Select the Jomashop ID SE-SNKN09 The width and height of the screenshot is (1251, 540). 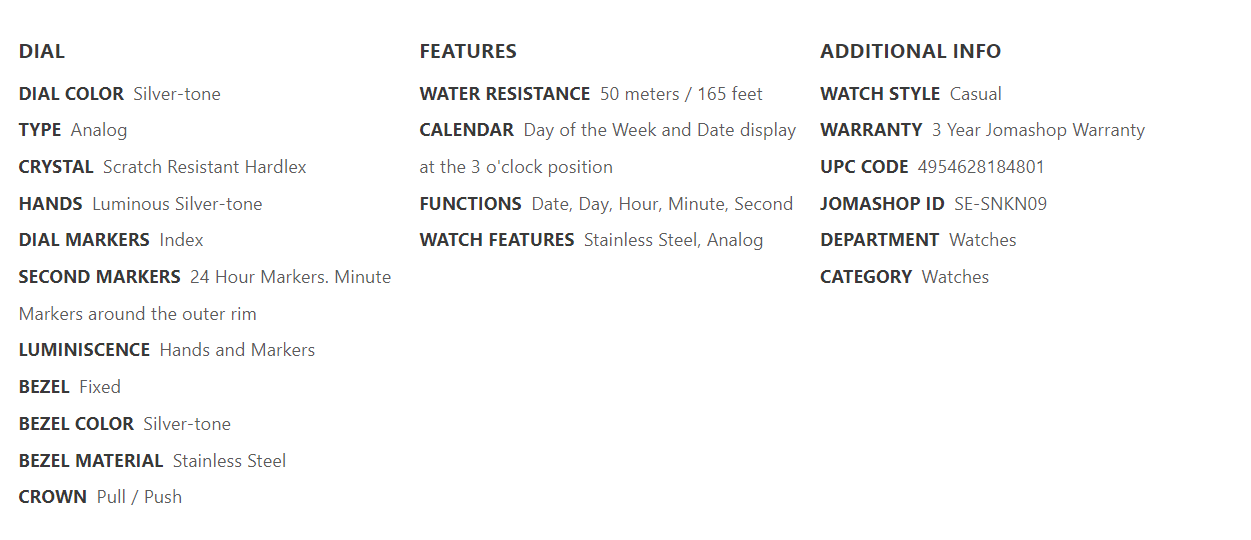tap(1000, 204)
